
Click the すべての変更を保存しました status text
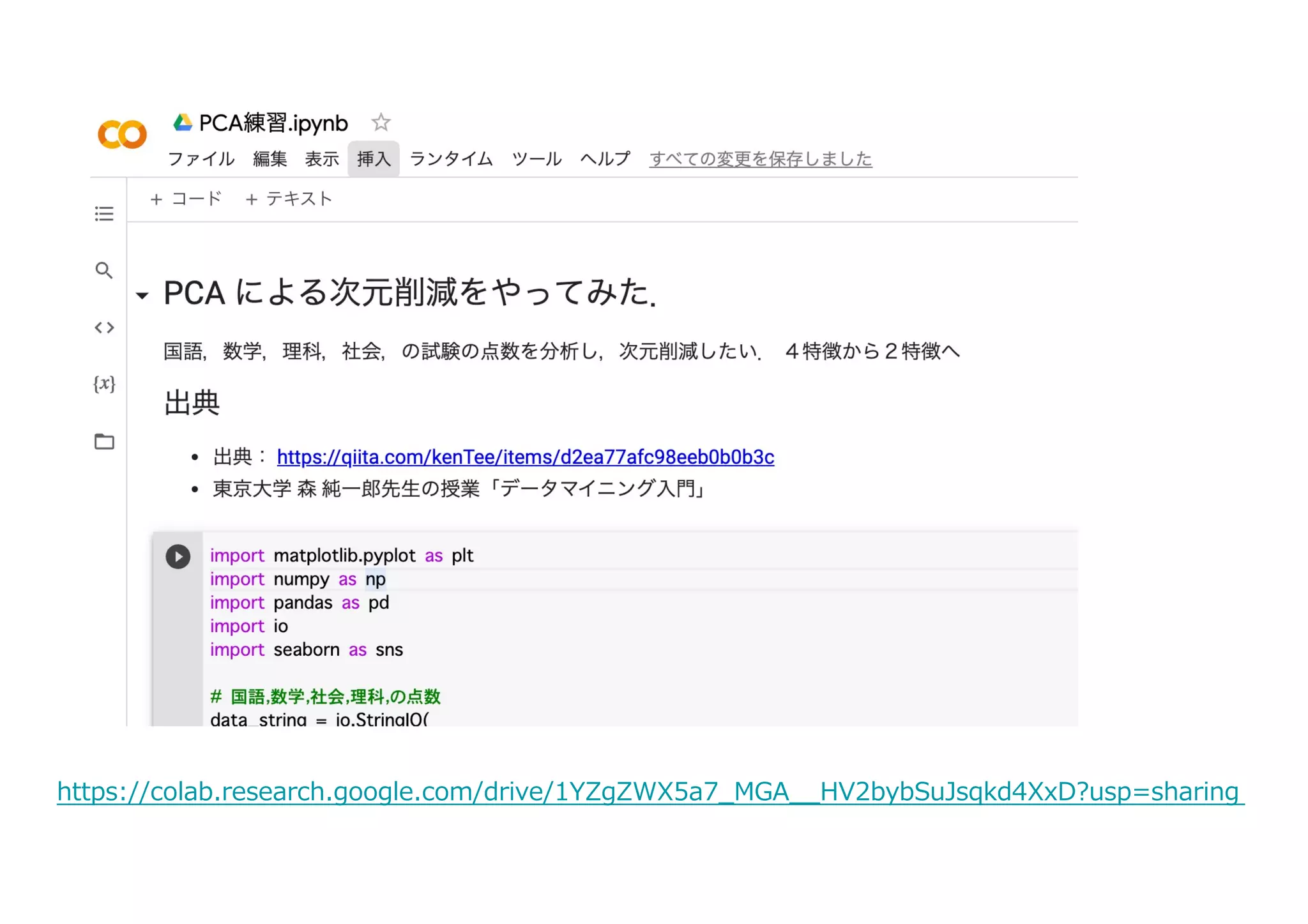click(760, 159)
